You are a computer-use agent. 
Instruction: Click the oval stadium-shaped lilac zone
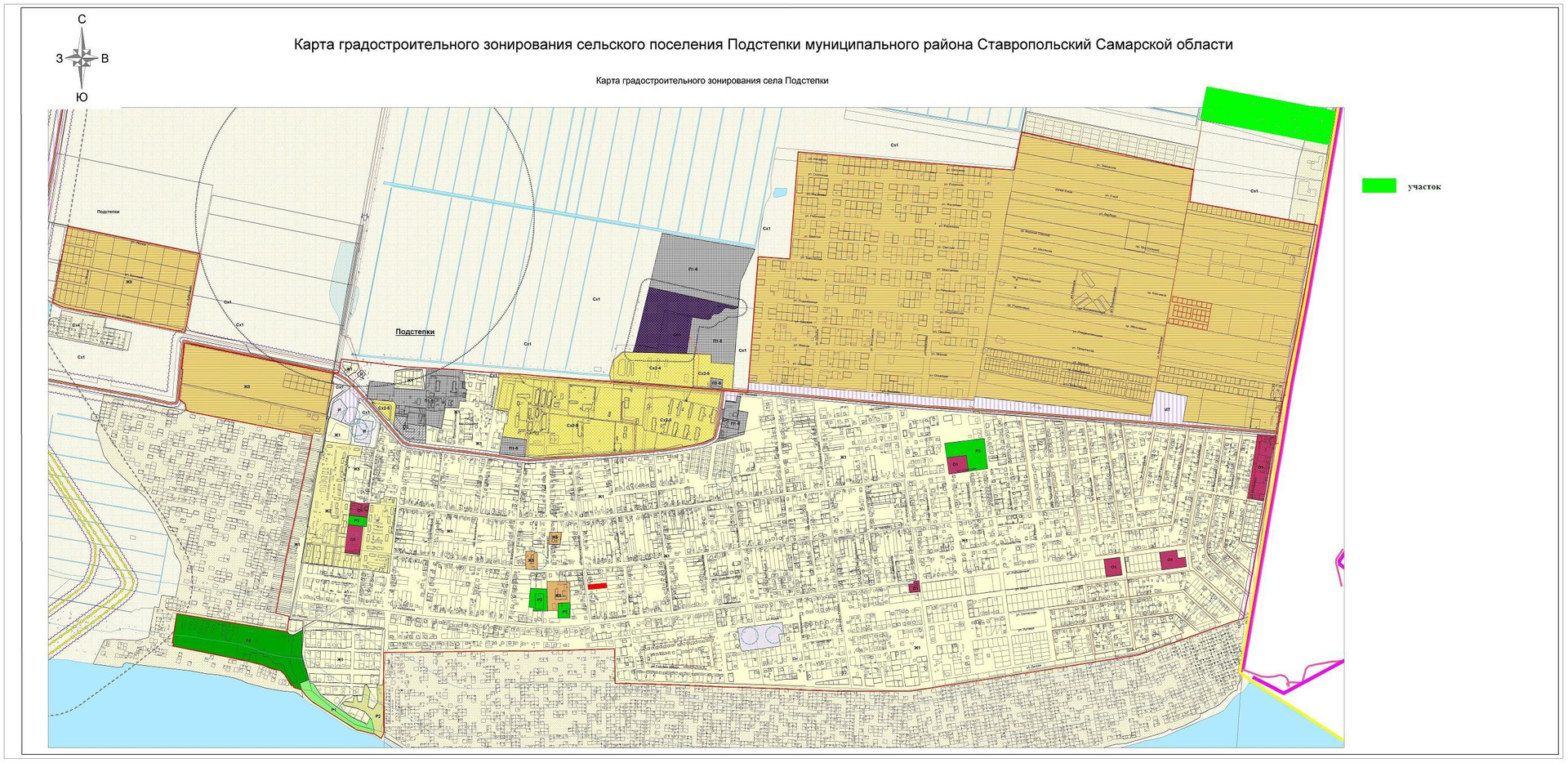760,635
